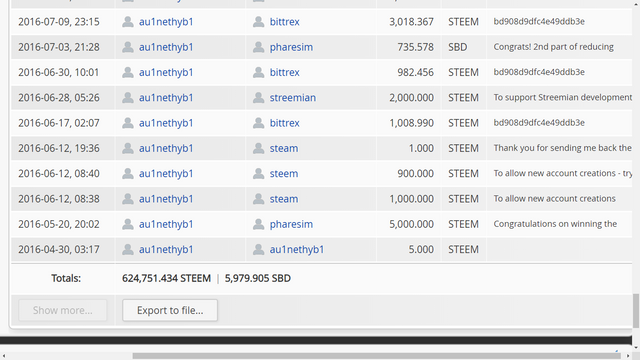This screenshot has height=360, width=640.
Task: Click the horizontal scrollbar left arrow
Action: click(x=3, y=356)
